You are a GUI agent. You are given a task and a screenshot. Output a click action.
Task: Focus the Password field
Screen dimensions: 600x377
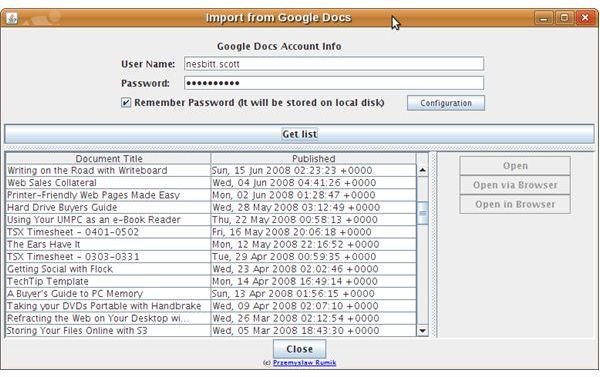334,83
